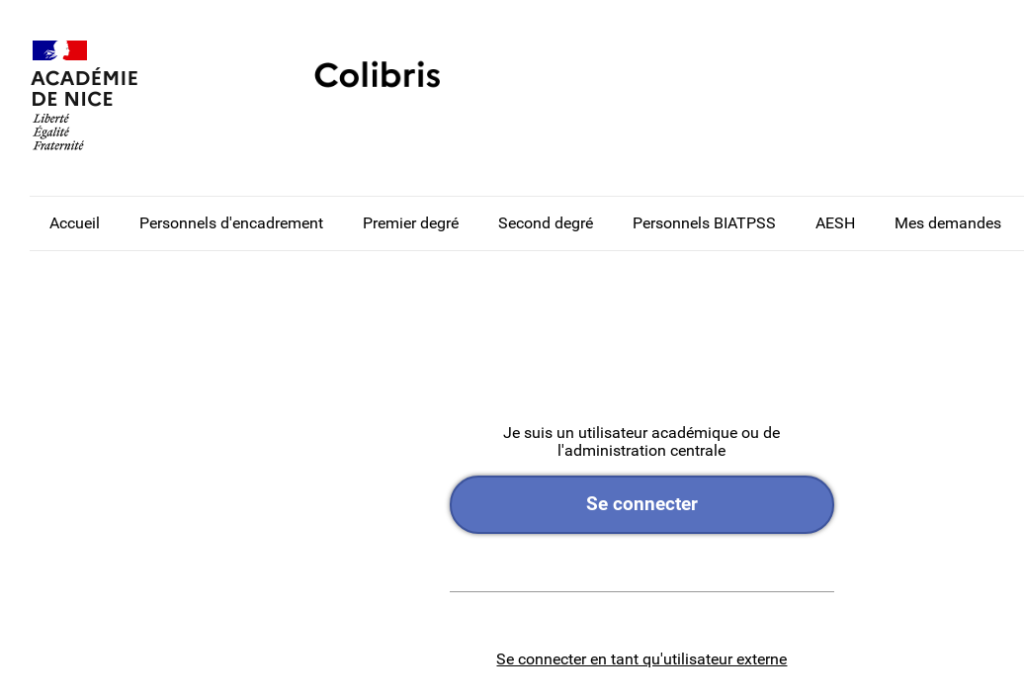
Task: Click the word Liberté in the motto
Action: 51,118
